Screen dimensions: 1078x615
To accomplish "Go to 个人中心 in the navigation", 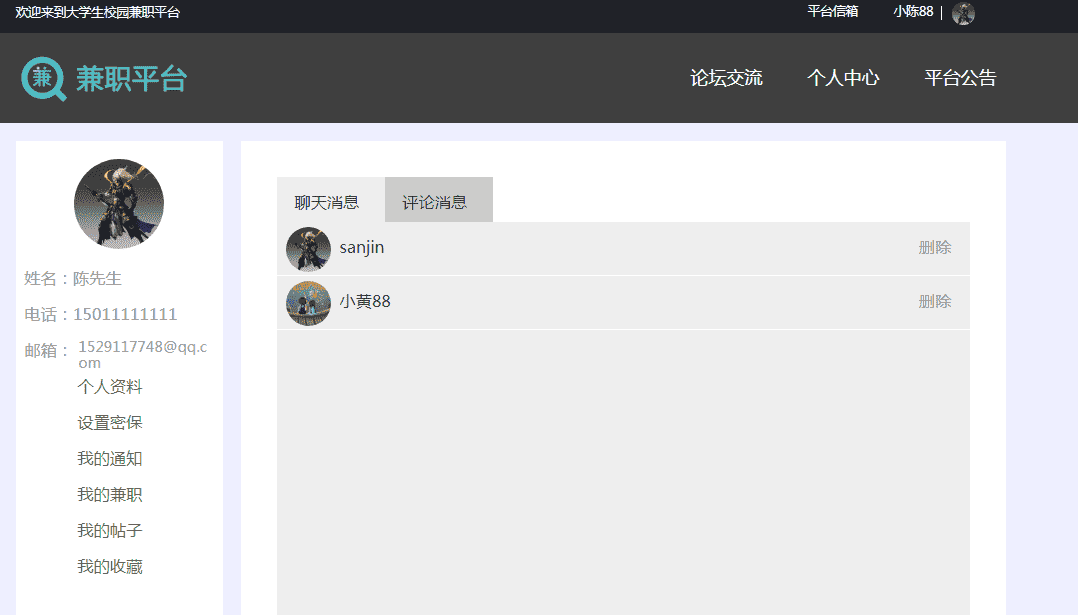I will [843, 78].
